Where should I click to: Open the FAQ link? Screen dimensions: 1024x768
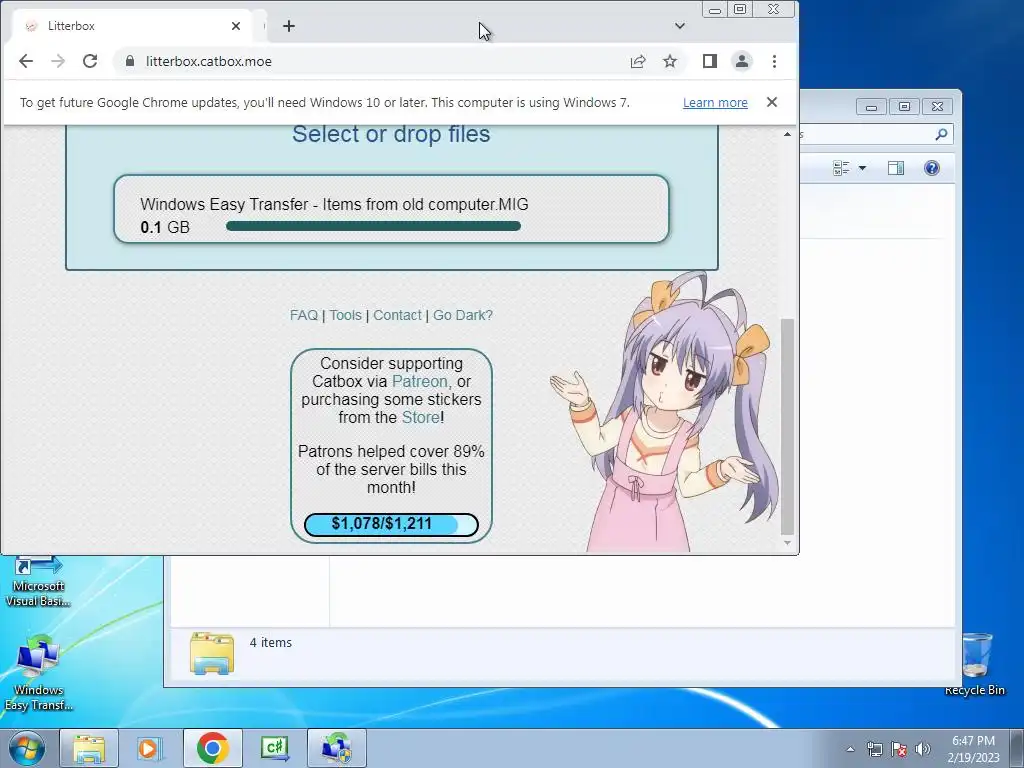pos(304,315)
